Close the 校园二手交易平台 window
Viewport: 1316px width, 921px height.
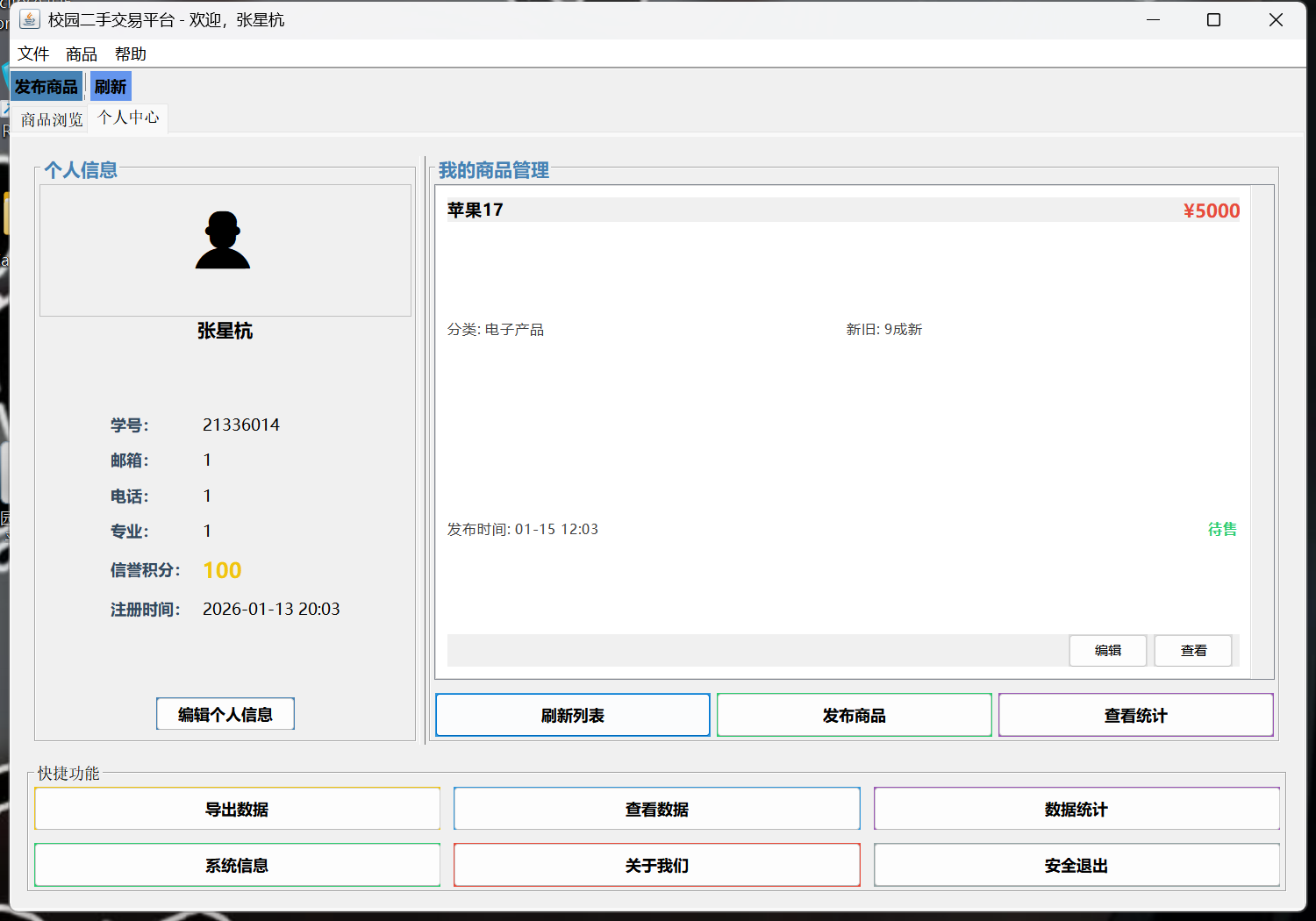pyautogui.click(x=1276, y=19)
